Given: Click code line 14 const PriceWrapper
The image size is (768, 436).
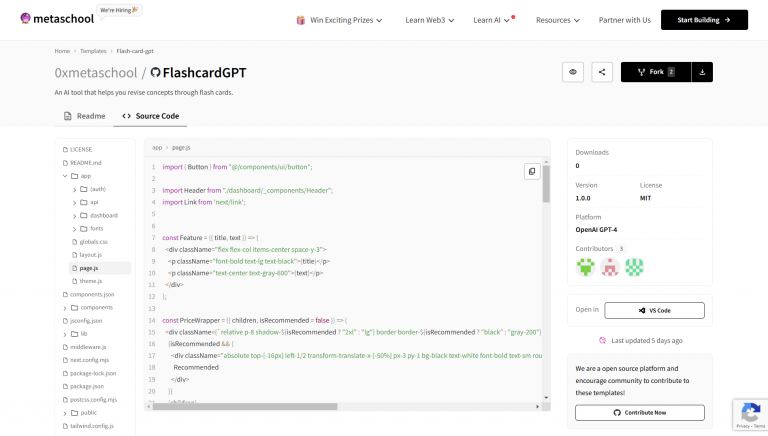Looking at the screenshot, I should click(x=255, y=320).
